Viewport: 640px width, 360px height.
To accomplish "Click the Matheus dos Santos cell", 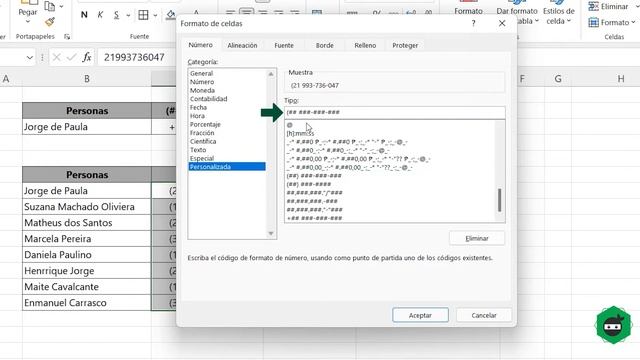I will click(x=87, y=223).
